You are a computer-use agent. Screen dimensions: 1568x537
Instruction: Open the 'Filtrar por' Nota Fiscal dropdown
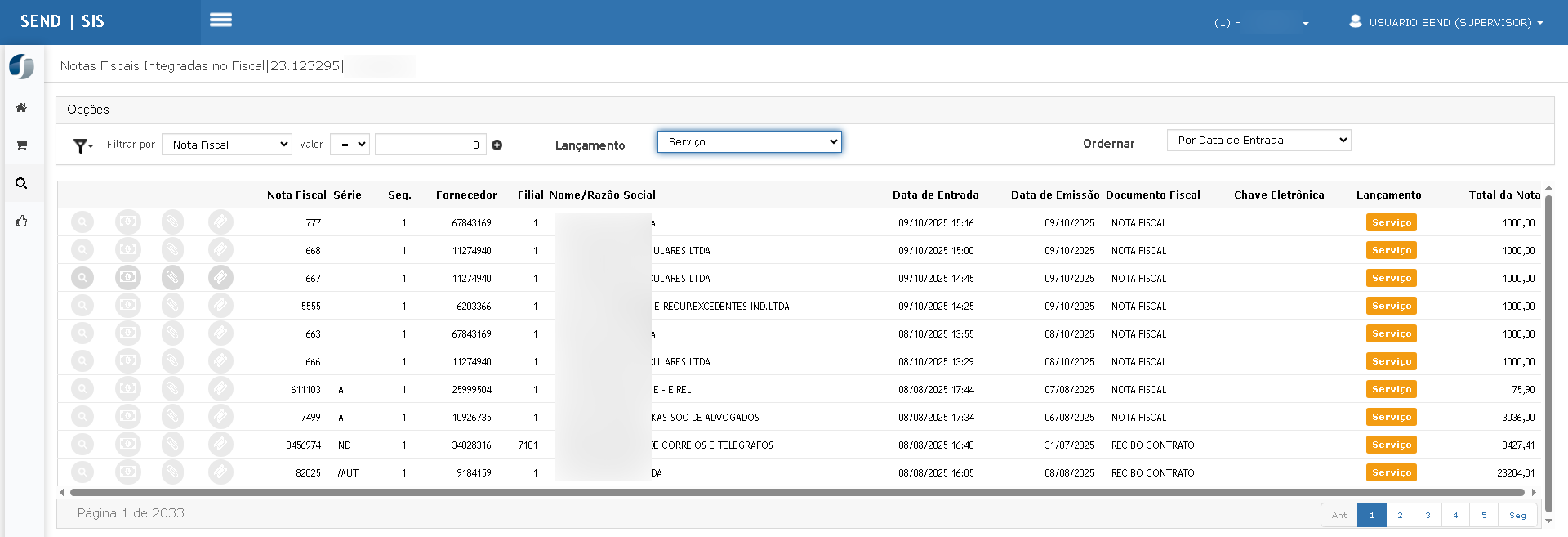pyautogui.click(x=227, y=145)
